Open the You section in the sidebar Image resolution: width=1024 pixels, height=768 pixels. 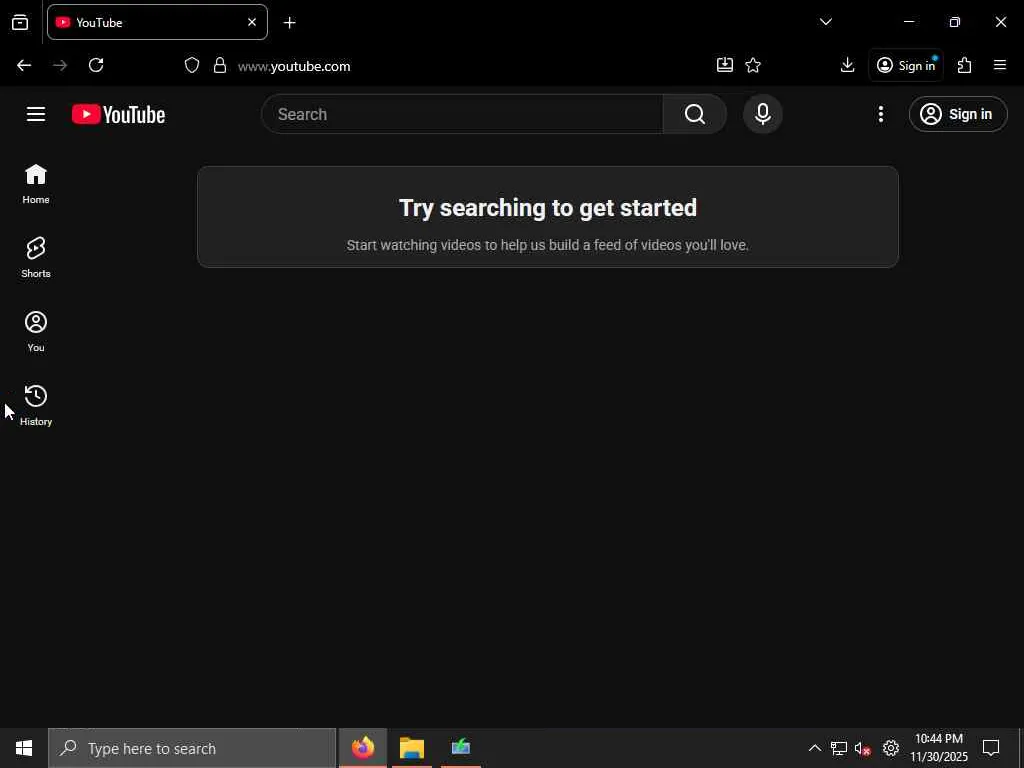pos(36,331)
